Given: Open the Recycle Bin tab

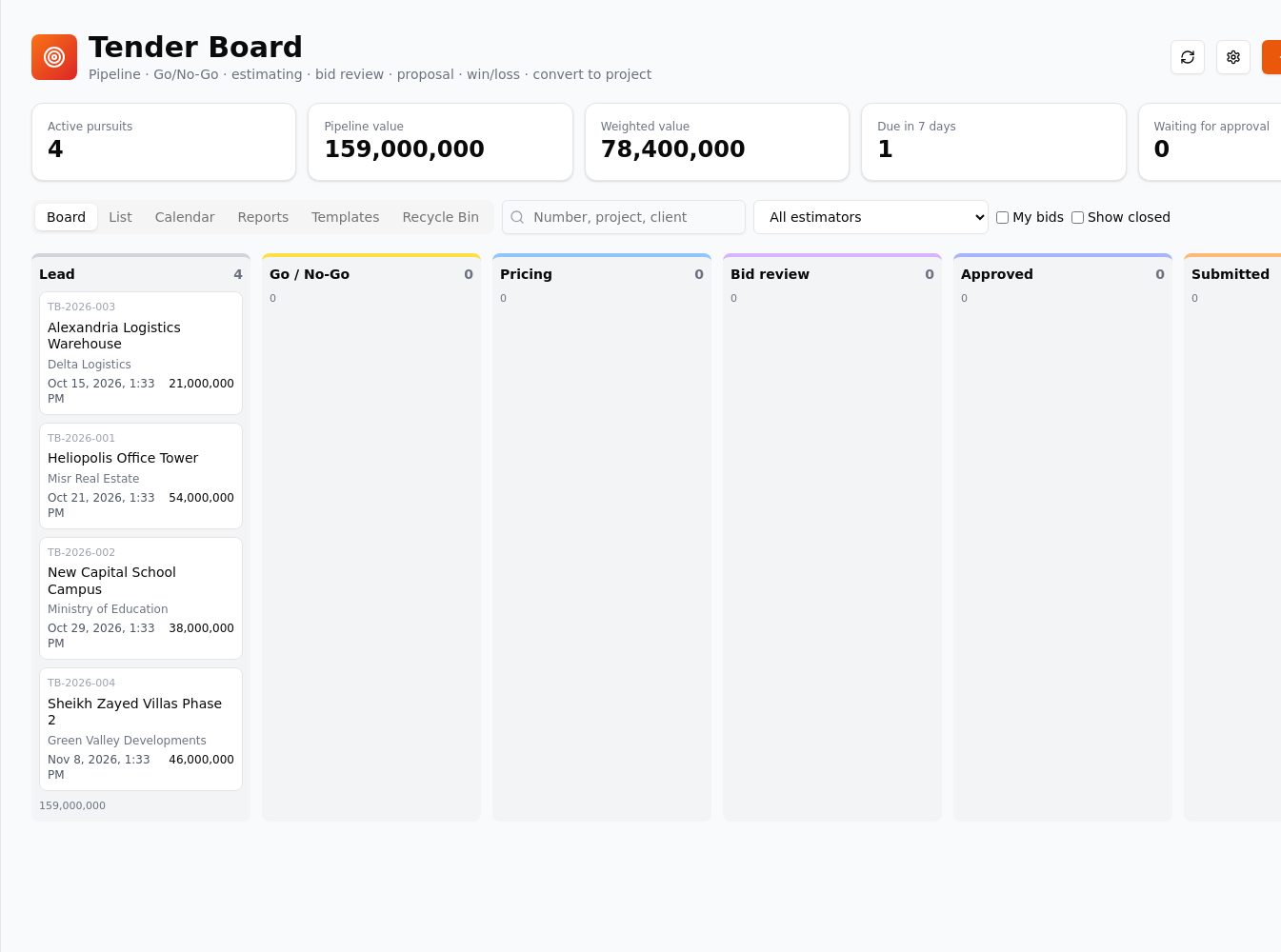Looking at the screenshot, I should 440,217.
